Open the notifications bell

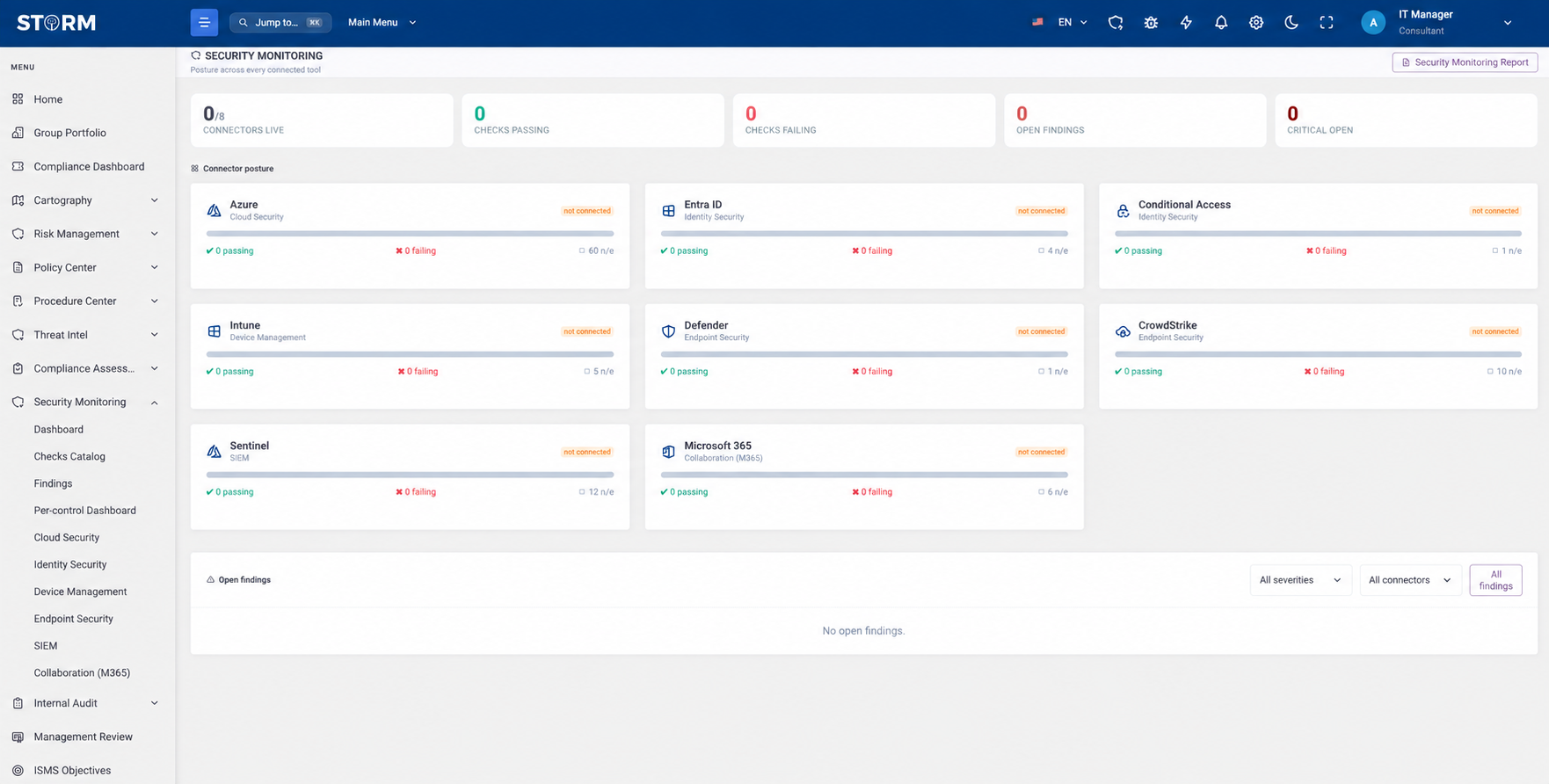click(1221, 23)
